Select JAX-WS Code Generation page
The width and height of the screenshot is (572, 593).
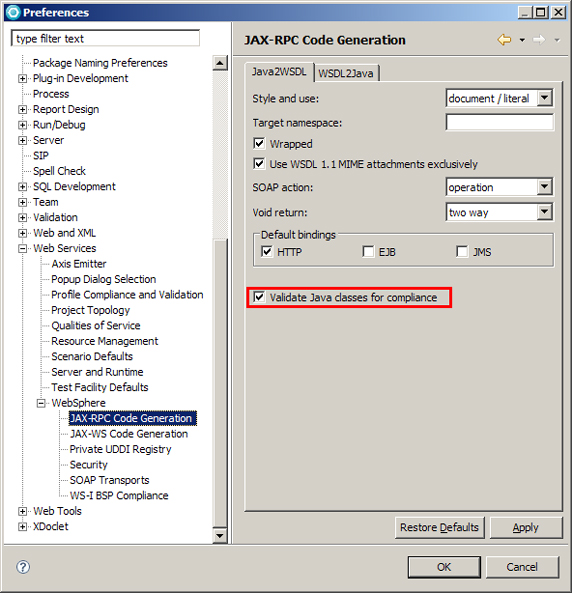129,434
